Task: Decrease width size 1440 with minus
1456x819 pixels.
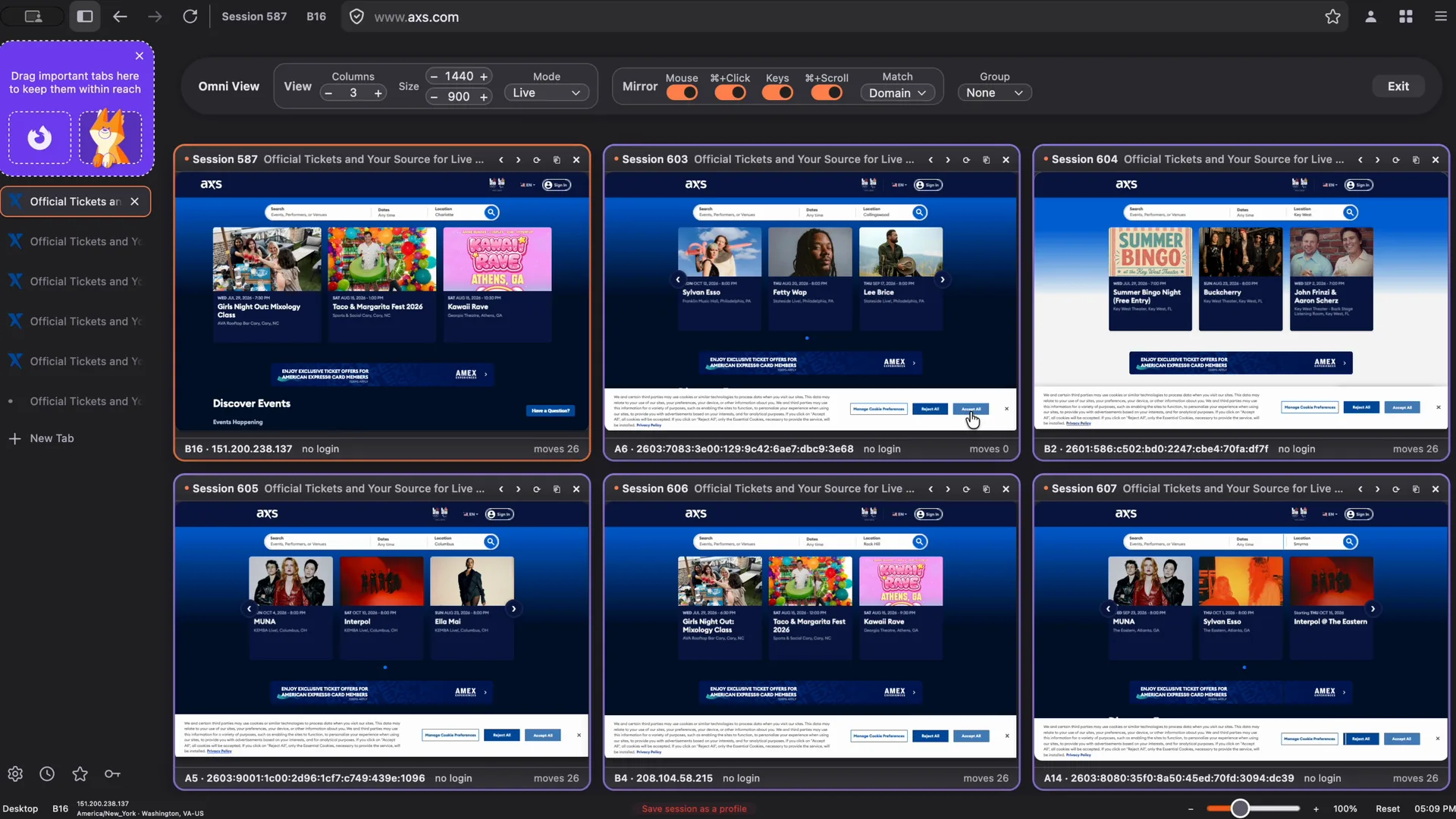Action: point(434,76)
